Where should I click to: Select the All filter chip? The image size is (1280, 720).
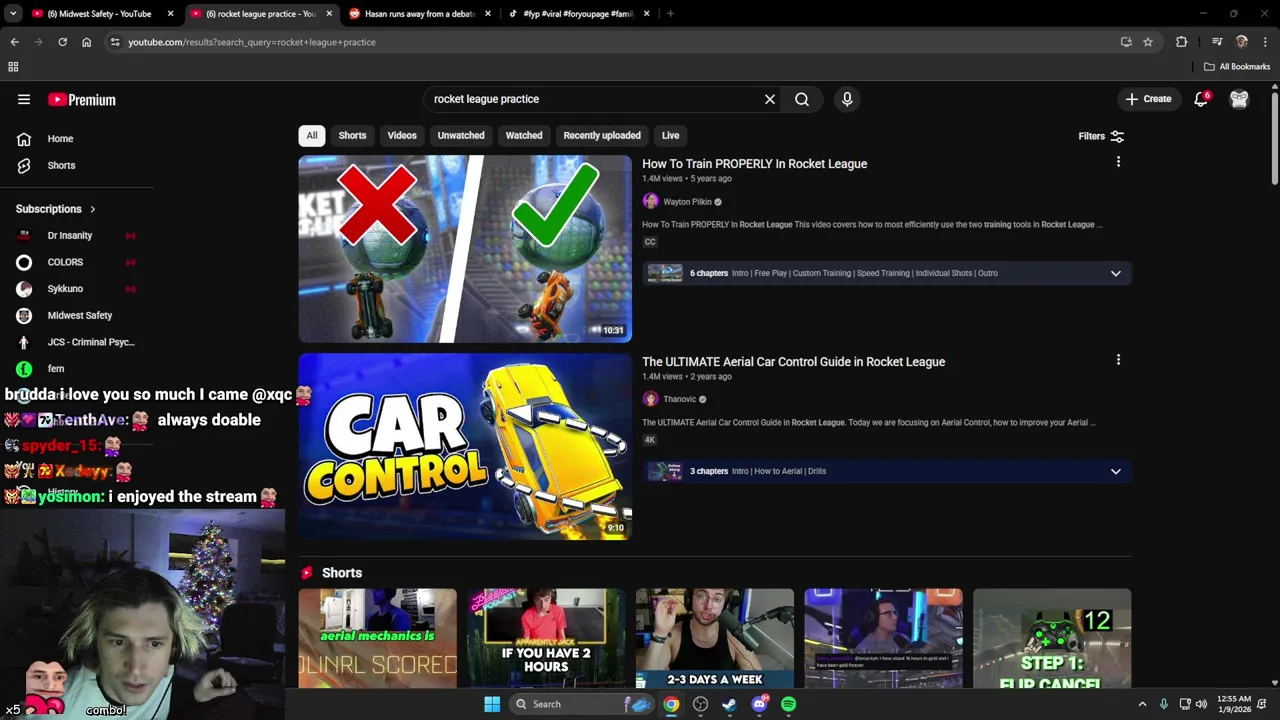pos(312,136)
